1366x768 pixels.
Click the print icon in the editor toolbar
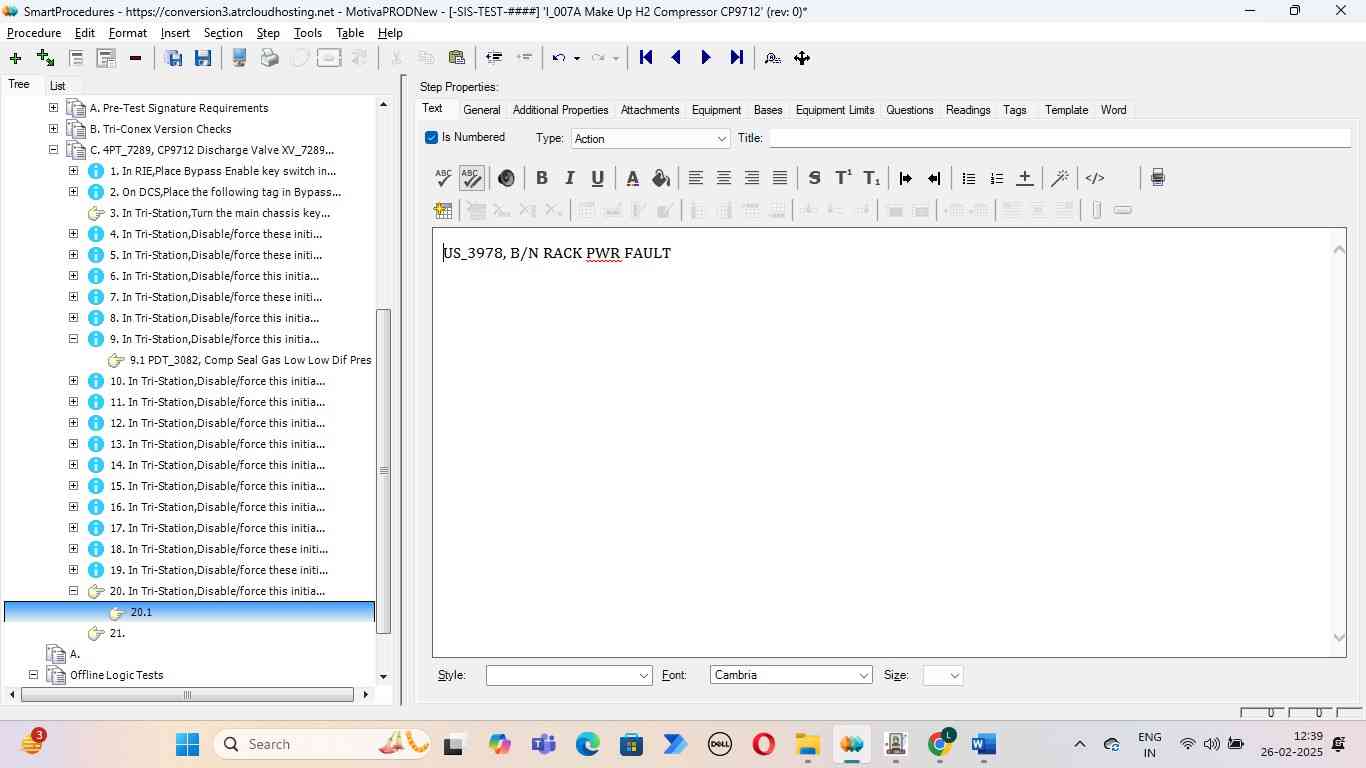tap(1157, 178)
